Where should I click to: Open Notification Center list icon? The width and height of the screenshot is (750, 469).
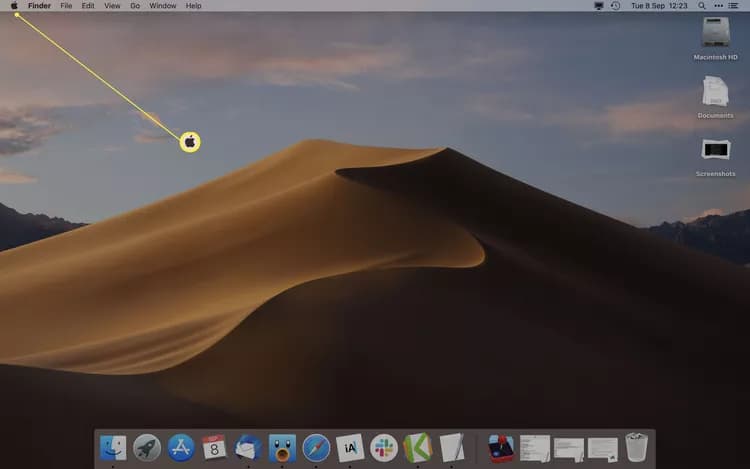coord(733,6)
